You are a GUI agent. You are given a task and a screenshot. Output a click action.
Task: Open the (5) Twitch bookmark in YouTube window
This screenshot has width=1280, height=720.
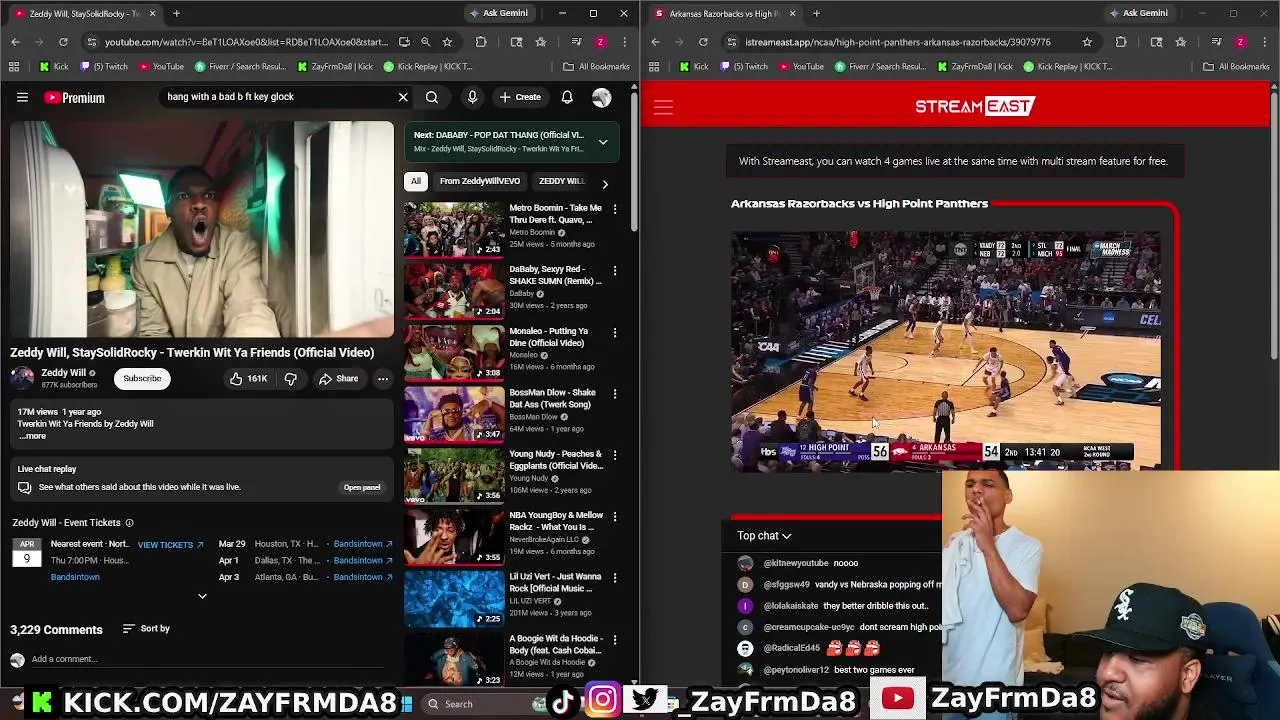(102, 67)
